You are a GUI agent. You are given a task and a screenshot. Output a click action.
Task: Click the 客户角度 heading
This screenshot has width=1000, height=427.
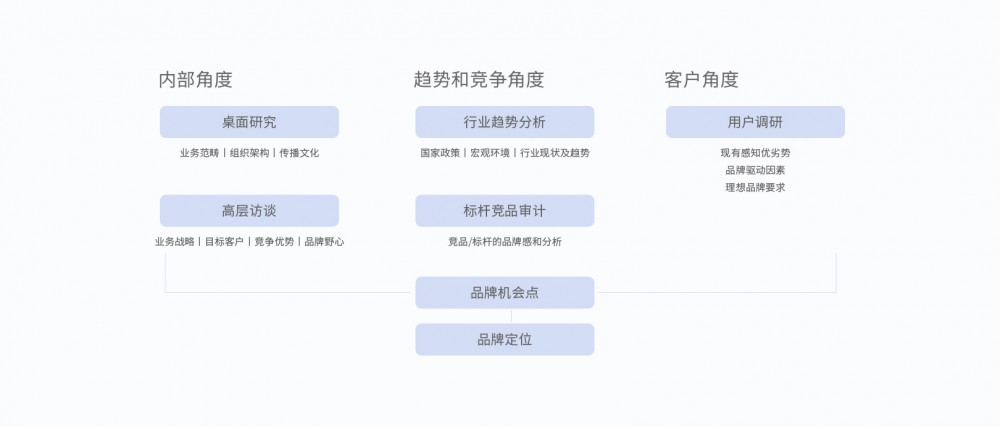point(702,80)
